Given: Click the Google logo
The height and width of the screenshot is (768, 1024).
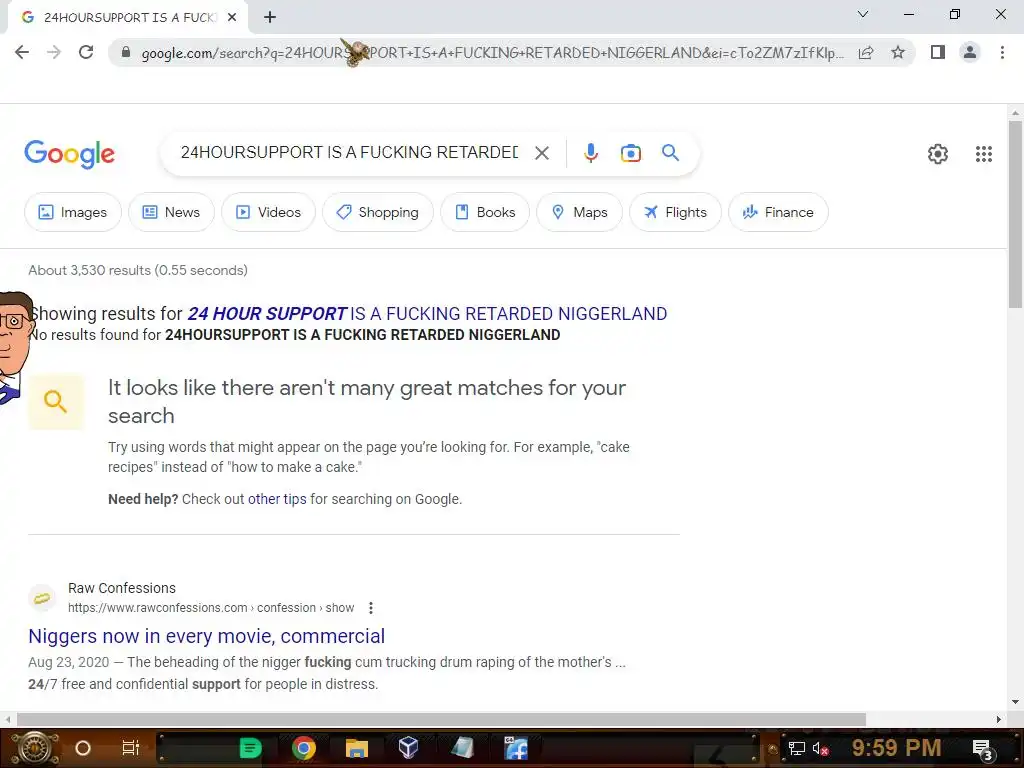Looking at the screenshot, I should (69, 154).
